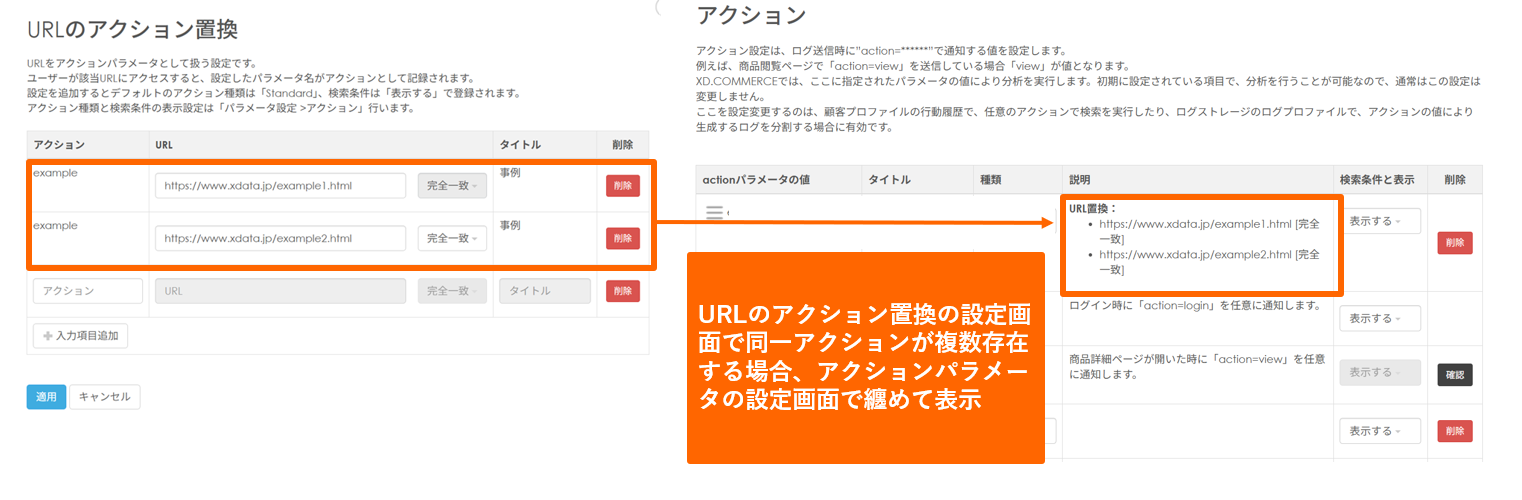Screen dimensions: 1522x500
Task: Click the greyed 表示する dropdown beside 確認
Action: 1379,373
